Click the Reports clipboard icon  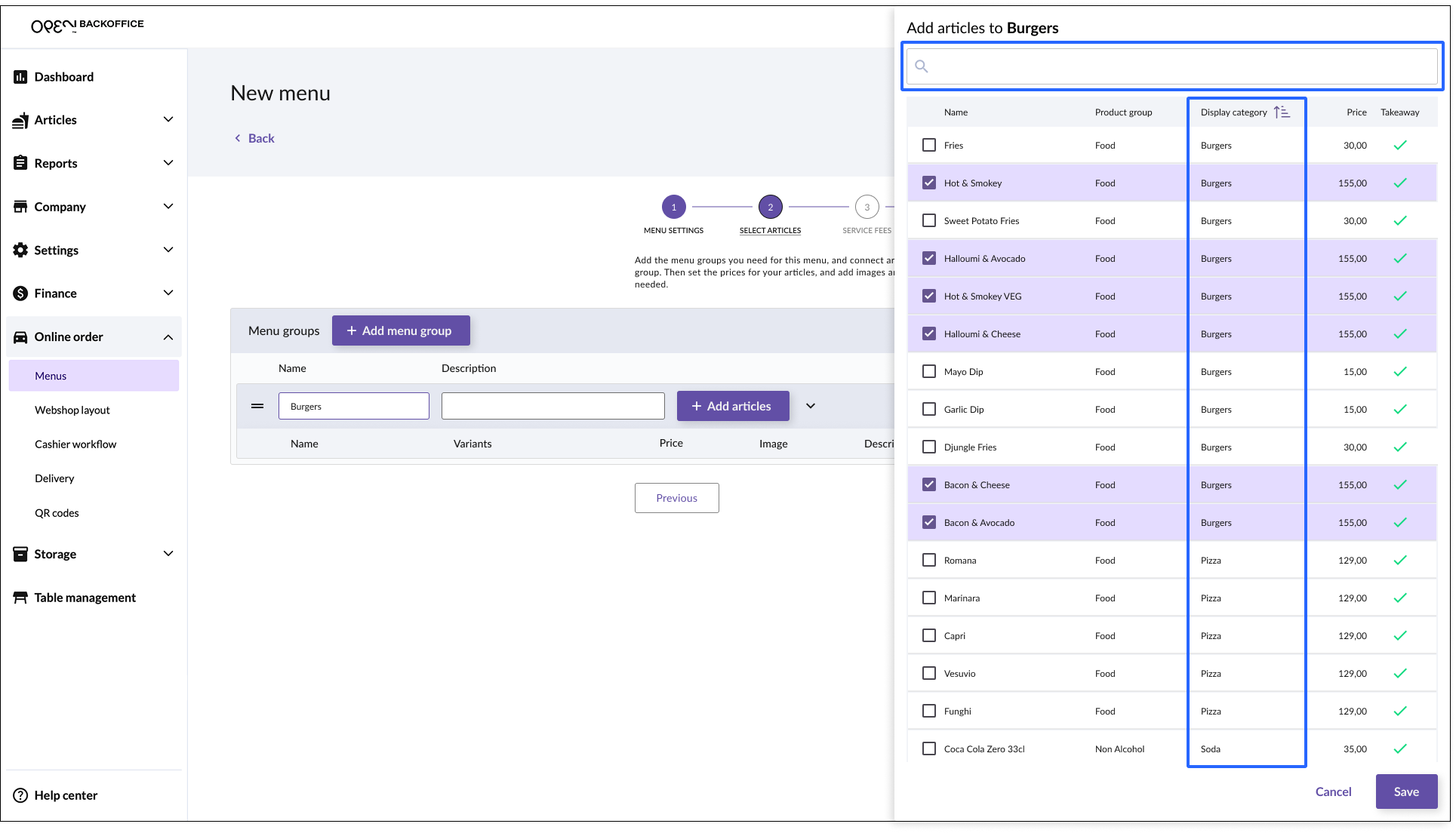20,163
